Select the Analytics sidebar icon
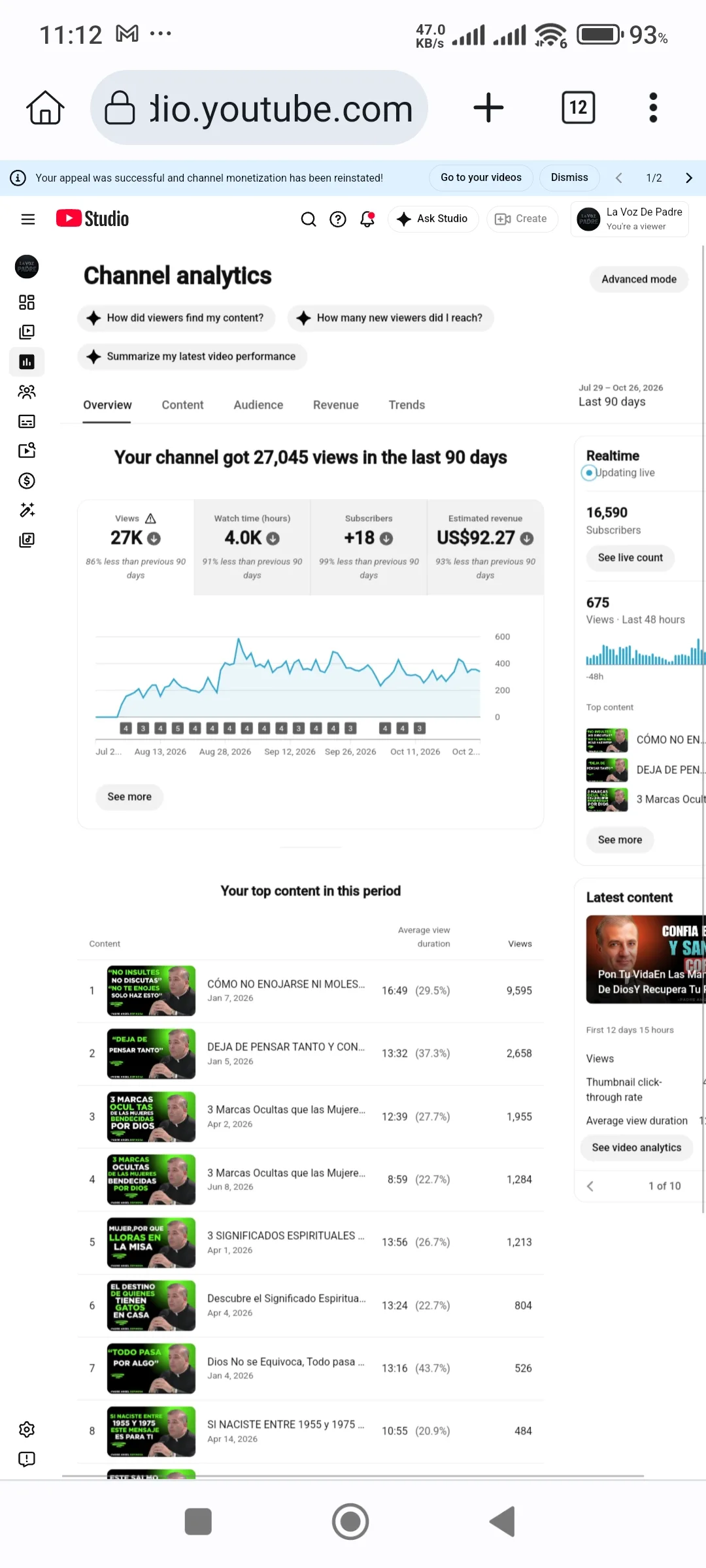 coord(27,362)
